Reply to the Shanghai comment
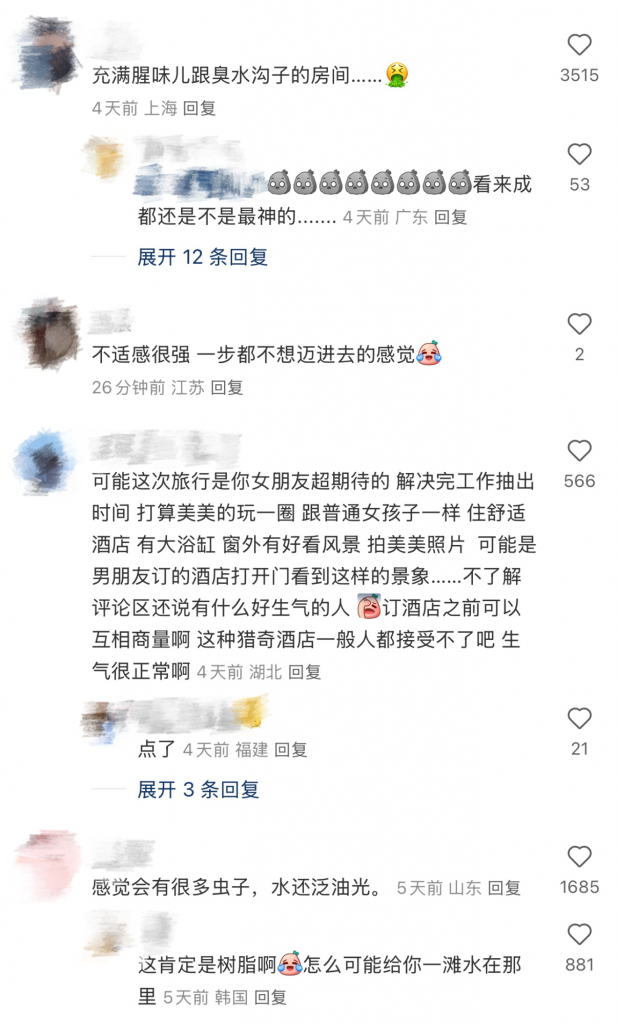 199,108
